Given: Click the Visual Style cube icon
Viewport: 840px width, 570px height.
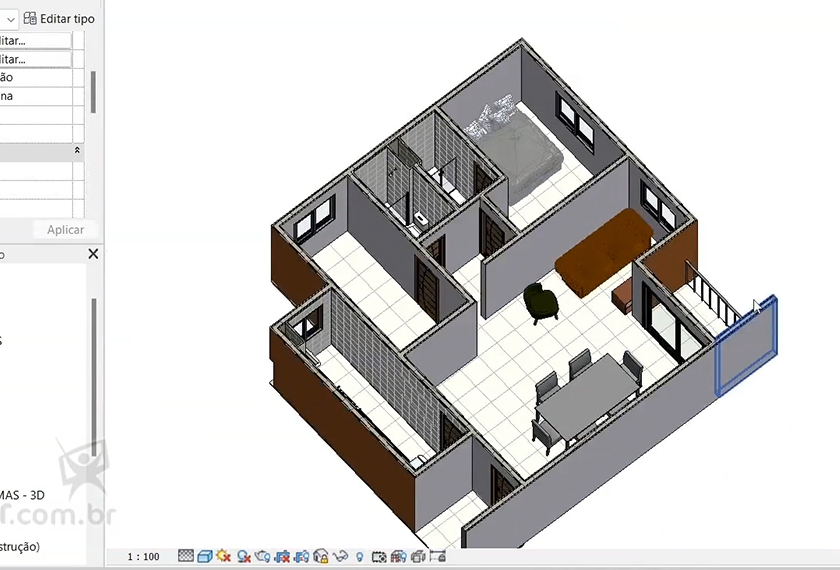Looking at the screenshot, I should [204, 556].
